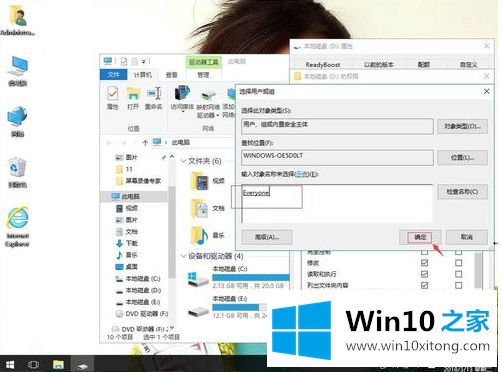
Task: Toggle 列出文件夹内容 Allow checkbox
Action: coord(424,285)
